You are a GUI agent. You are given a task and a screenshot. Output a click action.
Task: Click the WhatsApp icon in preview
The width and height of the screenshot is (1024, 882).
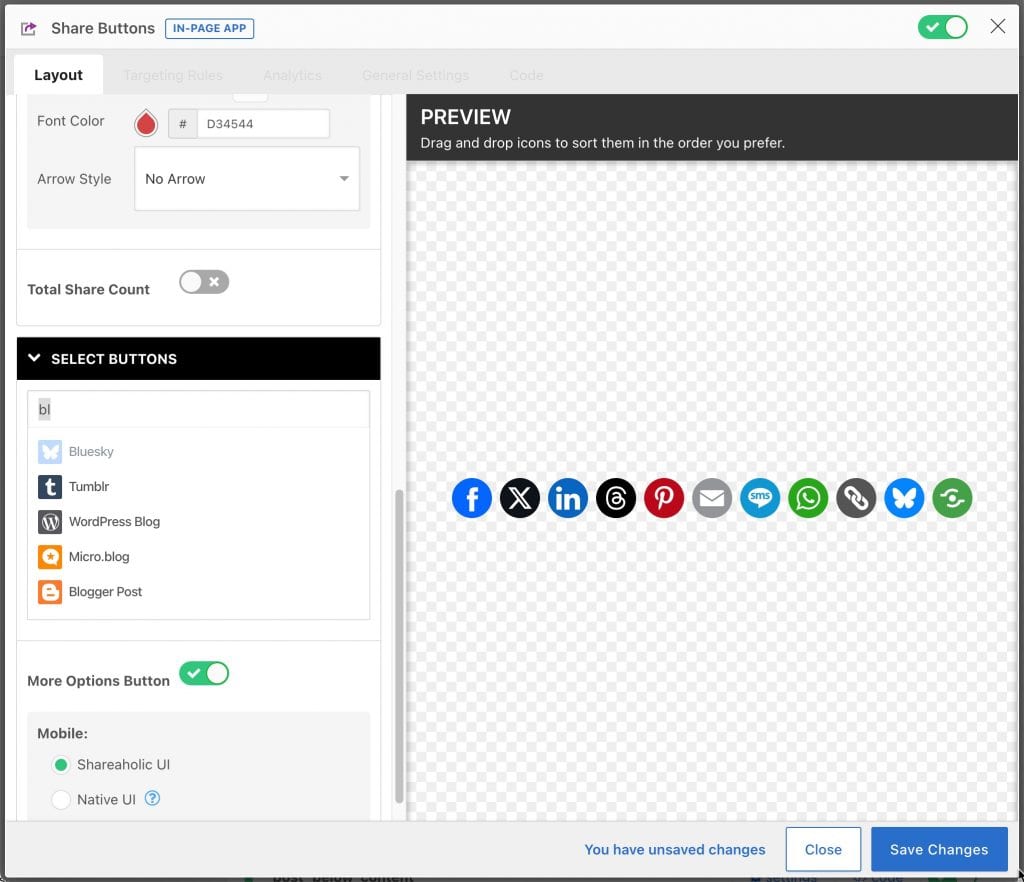pyautogui.click(x=808, y=498)
